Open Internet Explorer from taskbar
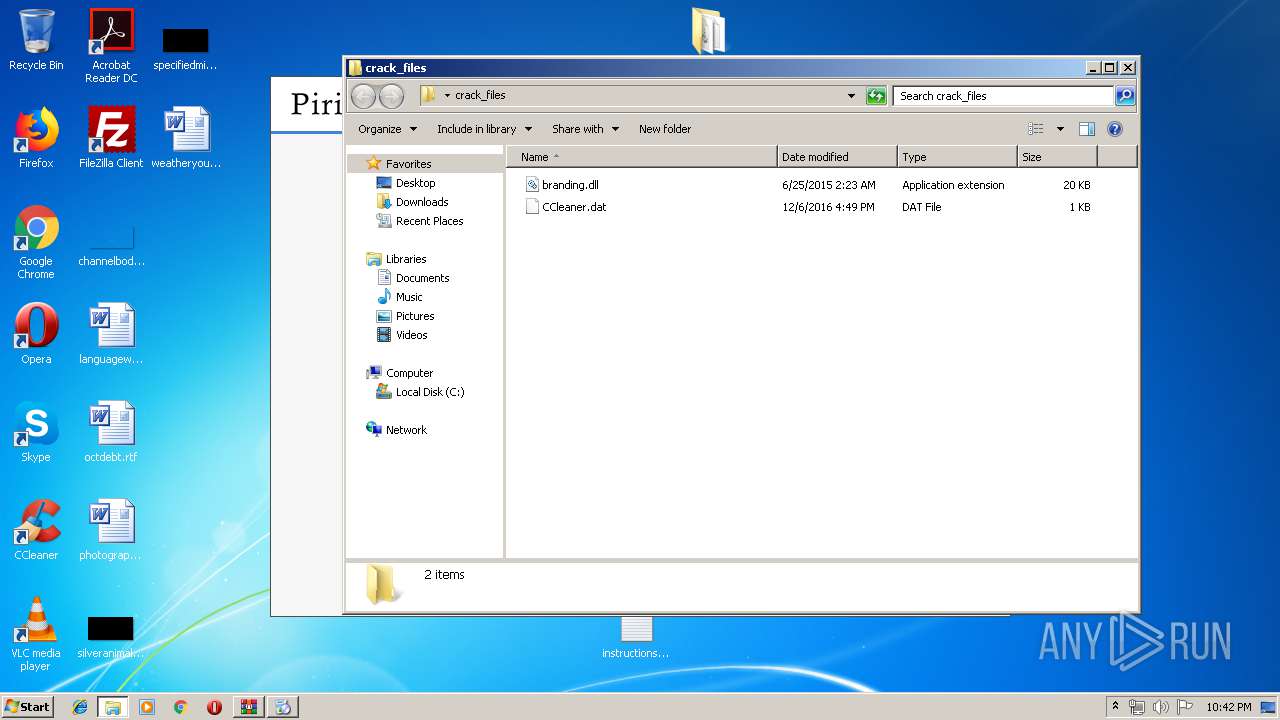This screenshot has height=720, width=1280. pos(80,707)
